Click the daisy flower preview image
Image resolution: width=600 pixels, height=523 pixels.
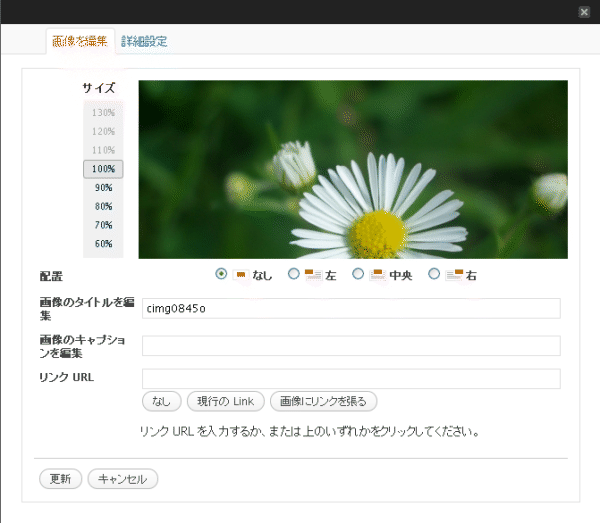pyautogui.click(x=353, y=169)
